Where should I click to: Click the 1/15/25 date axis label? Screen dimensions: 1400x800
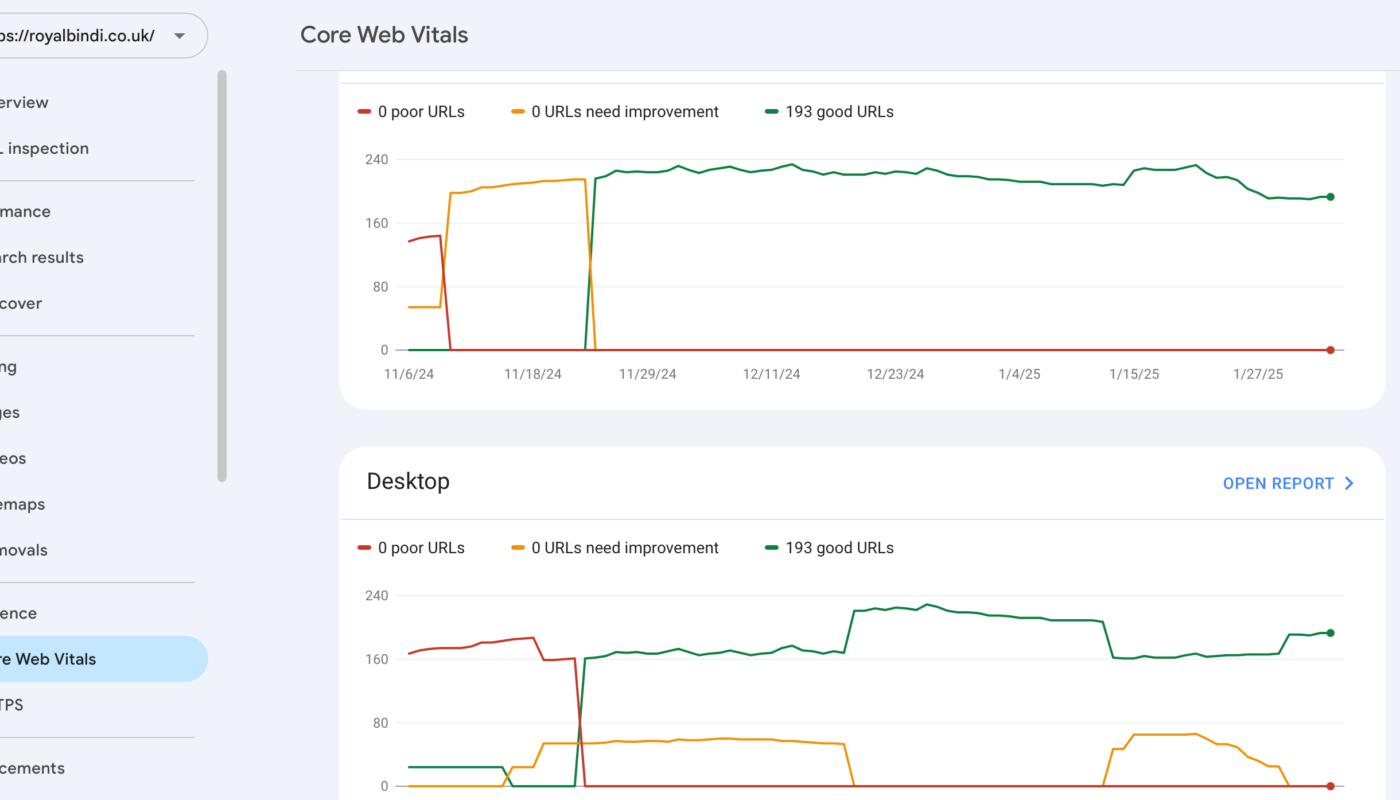tap(1134, 374)
